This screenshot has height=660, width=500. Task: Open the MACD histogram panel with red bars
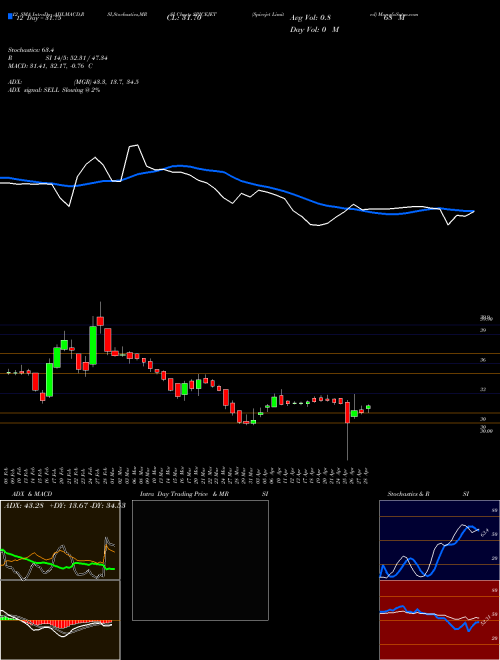tap(60, 620)
